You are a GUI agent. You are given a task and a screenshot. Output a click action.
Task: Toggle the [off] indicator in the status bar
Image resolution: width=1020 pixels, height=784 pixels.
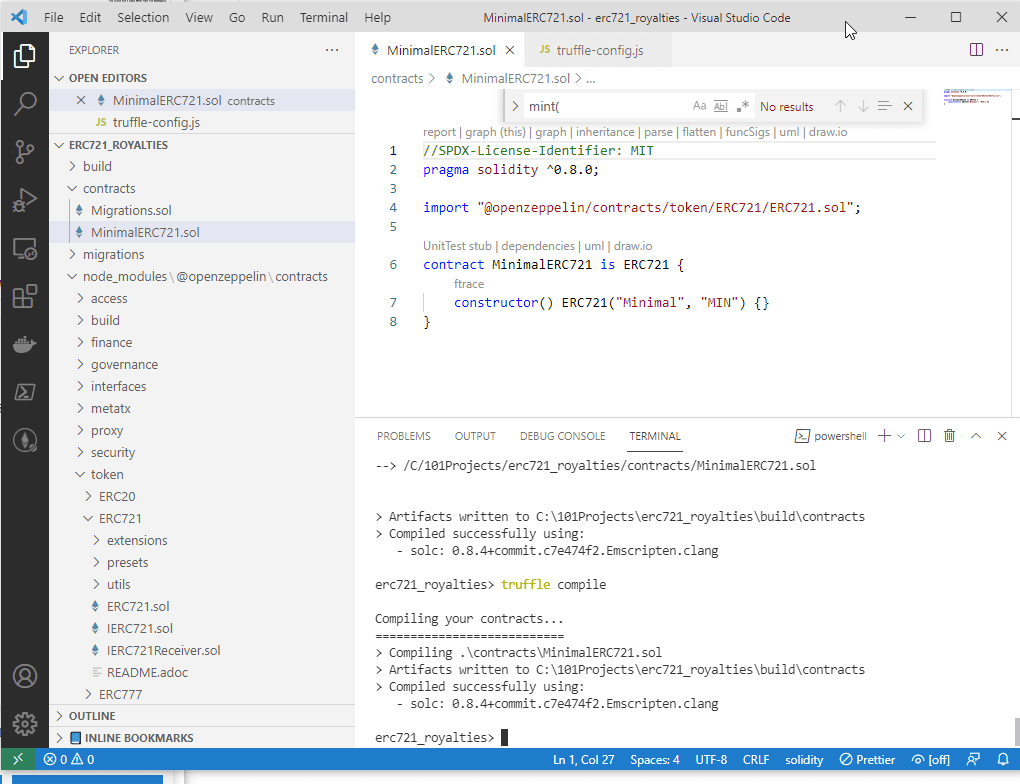931,759
